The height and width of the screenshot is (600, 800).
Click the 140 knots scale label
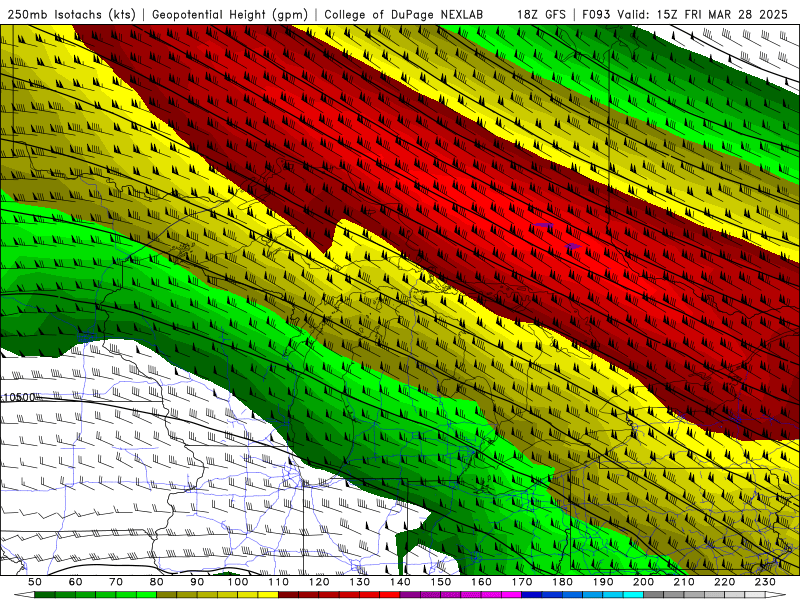400,582
